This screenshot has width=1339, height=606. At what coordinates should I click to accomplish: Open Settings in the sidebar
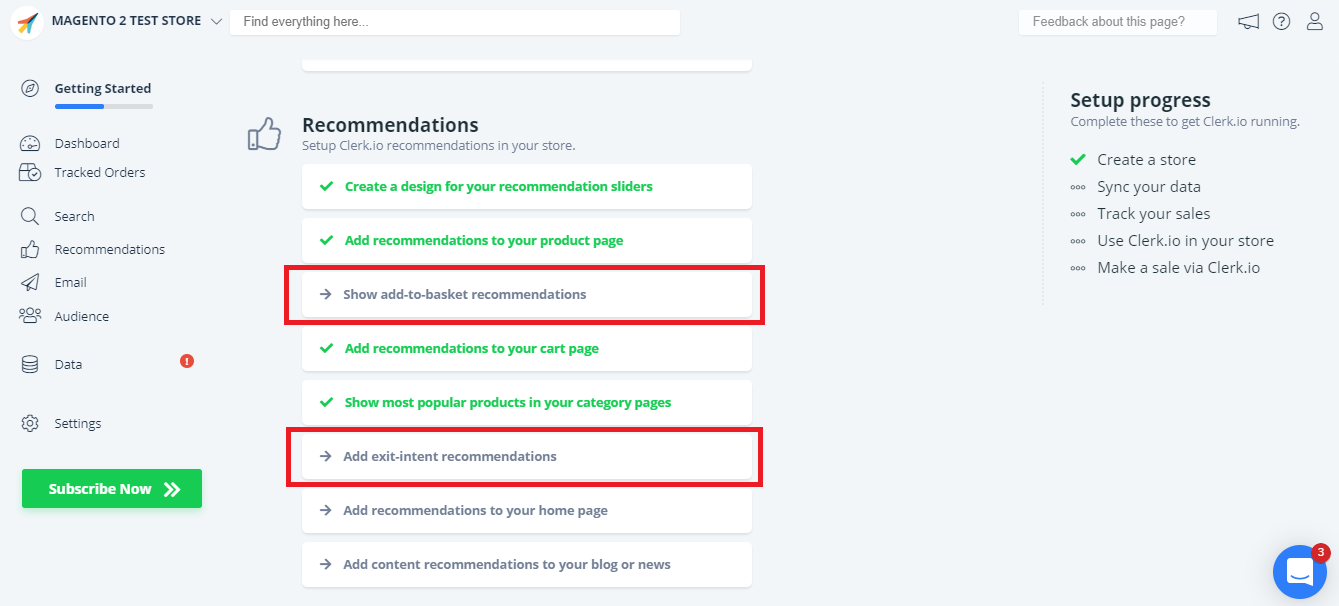point(78,424)
